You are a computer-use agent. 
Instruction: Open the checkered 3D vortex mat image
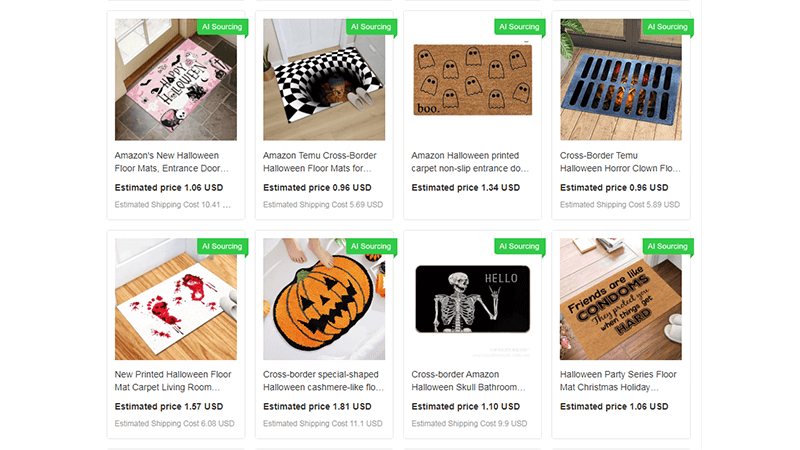[x=324, y=80]
